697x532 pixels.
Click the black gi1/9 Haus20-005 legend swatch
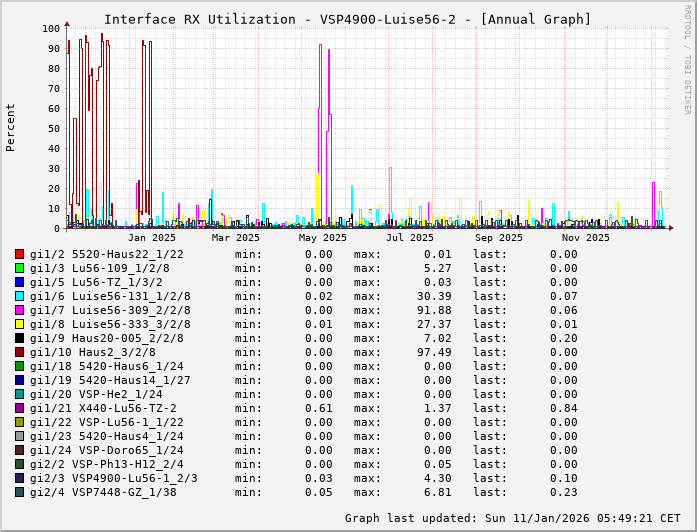click(20, 338)
